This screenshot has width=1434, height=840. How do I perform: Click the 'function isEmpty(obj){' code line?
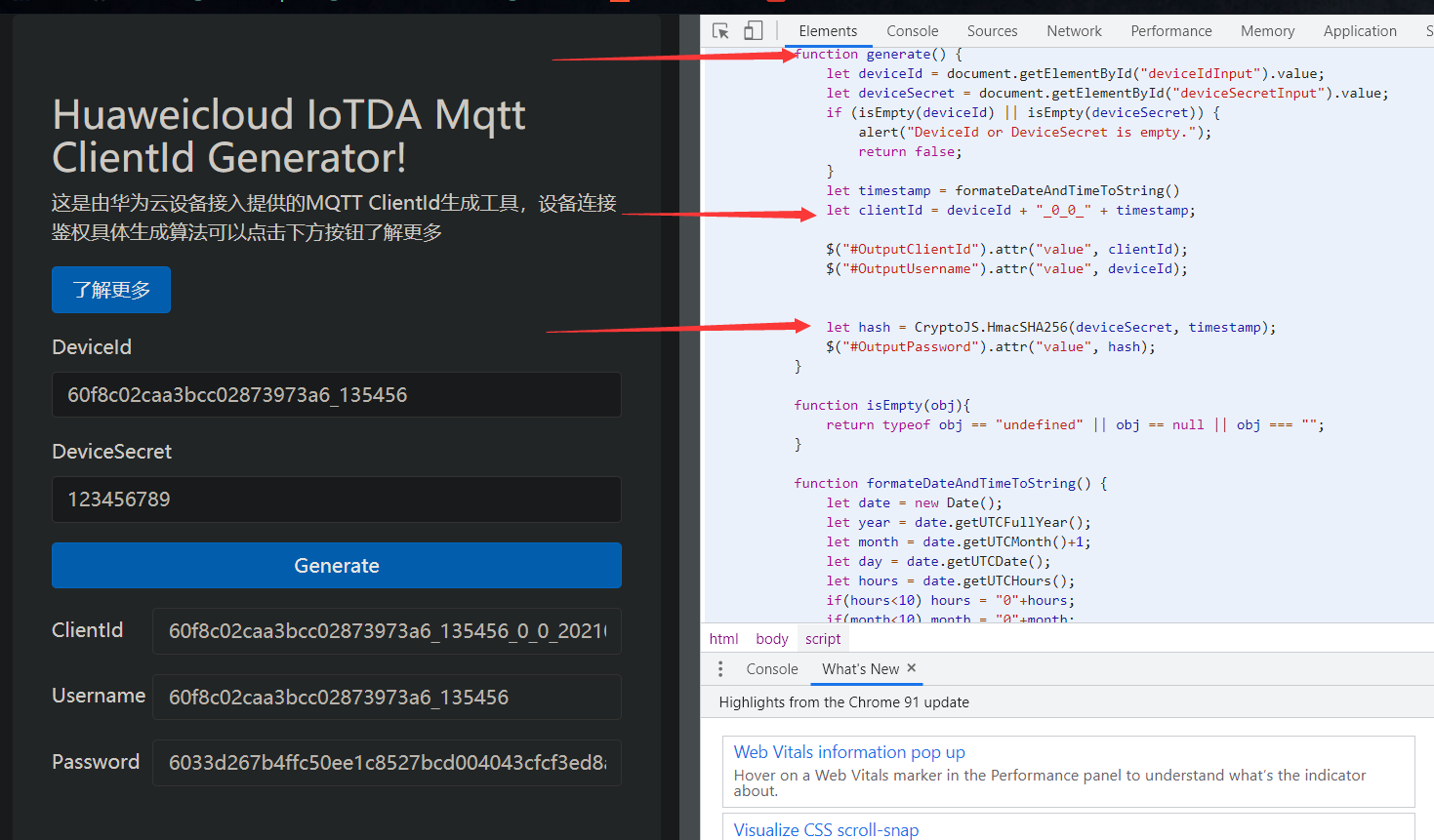click(x=881, y=406)
